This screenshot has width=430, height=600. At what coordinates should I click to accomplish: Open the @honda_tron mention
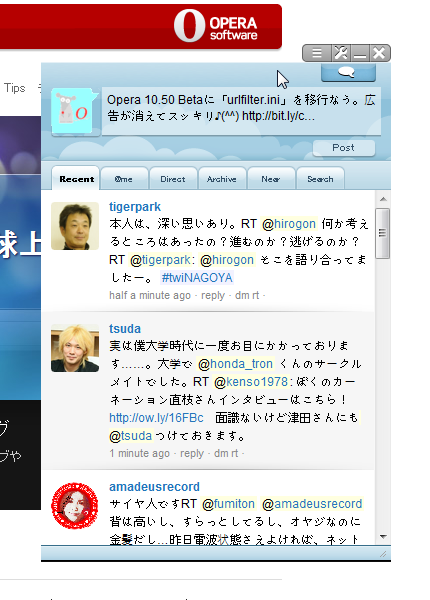click(235, 364)
